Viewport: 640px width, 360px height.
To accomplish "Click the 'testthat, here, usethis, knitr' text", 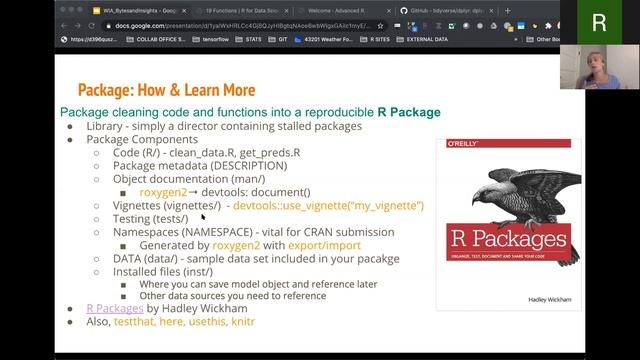I will click(184, 322).
